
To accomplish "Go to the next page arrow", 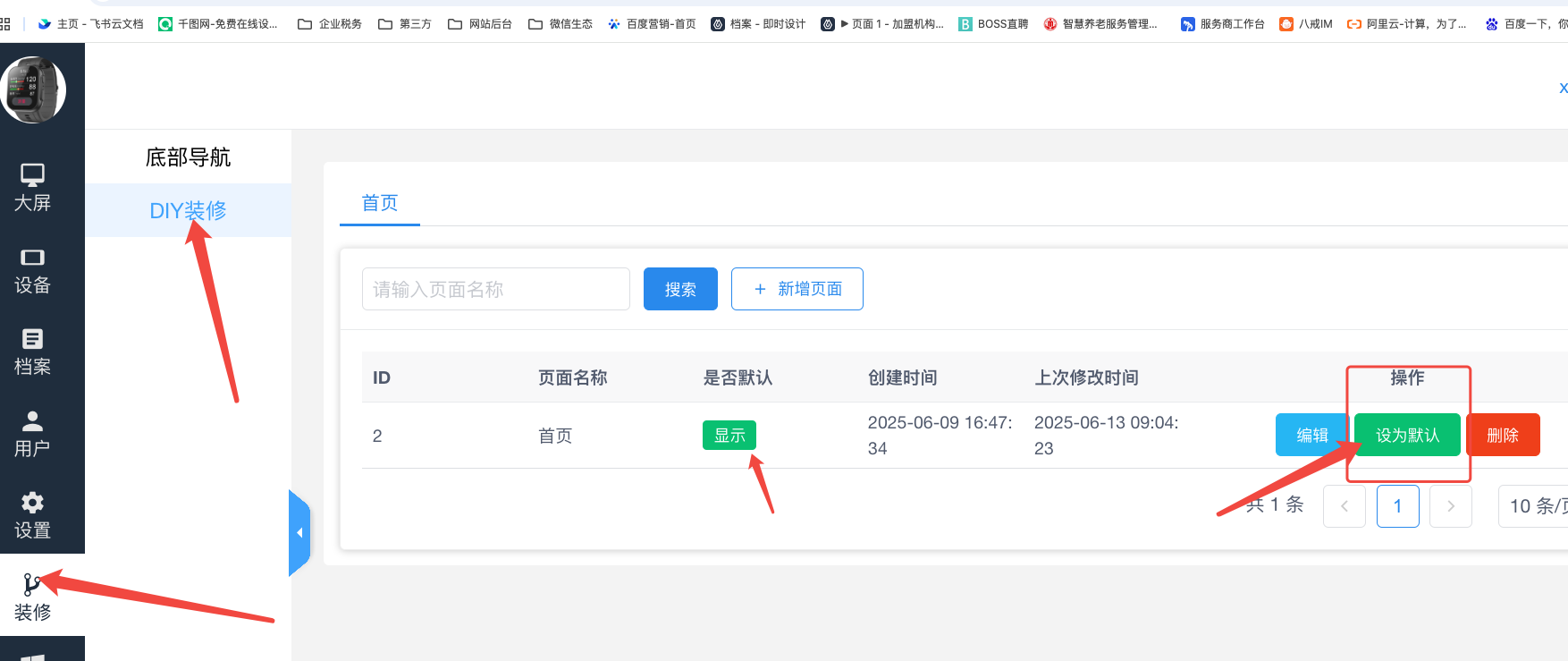I will [1450, 506].
